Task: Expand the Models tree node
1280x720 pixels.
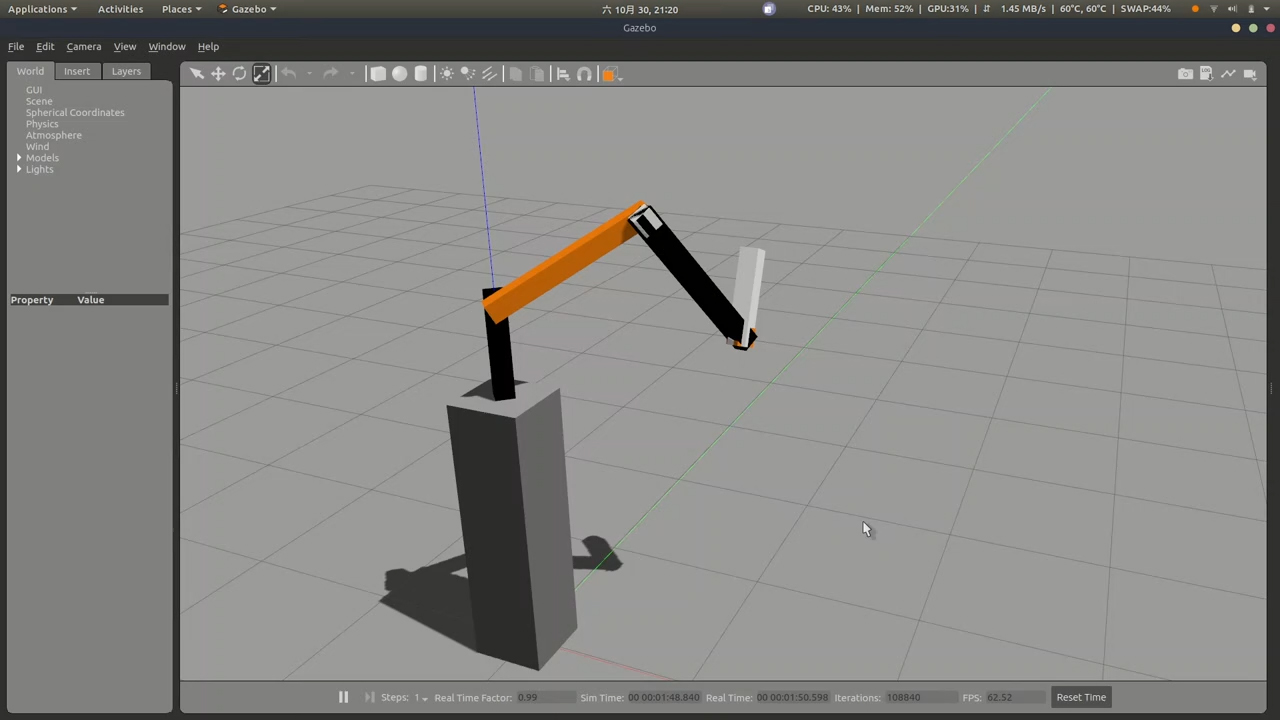Action: tap(19, 158)
